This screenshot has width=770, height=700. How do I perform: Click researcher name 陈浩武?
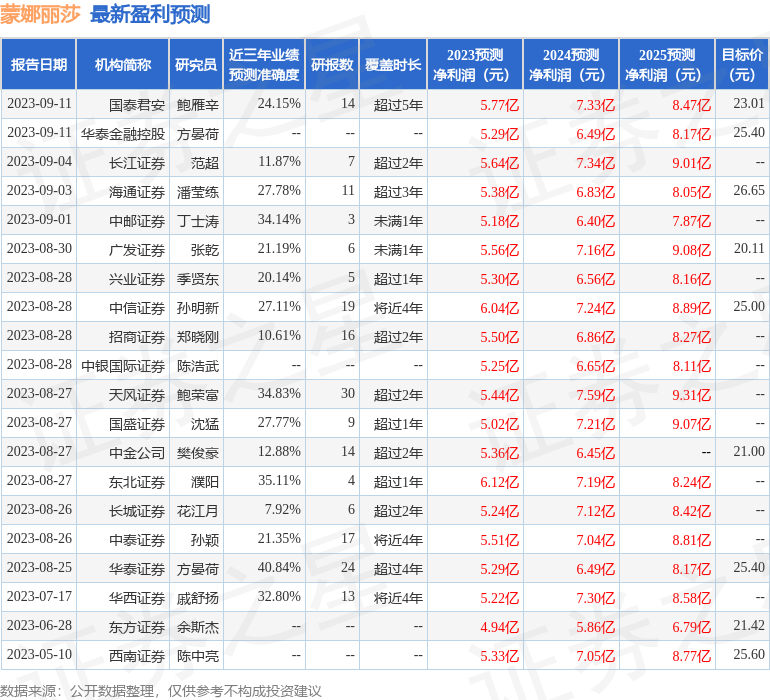coord(198,365)
